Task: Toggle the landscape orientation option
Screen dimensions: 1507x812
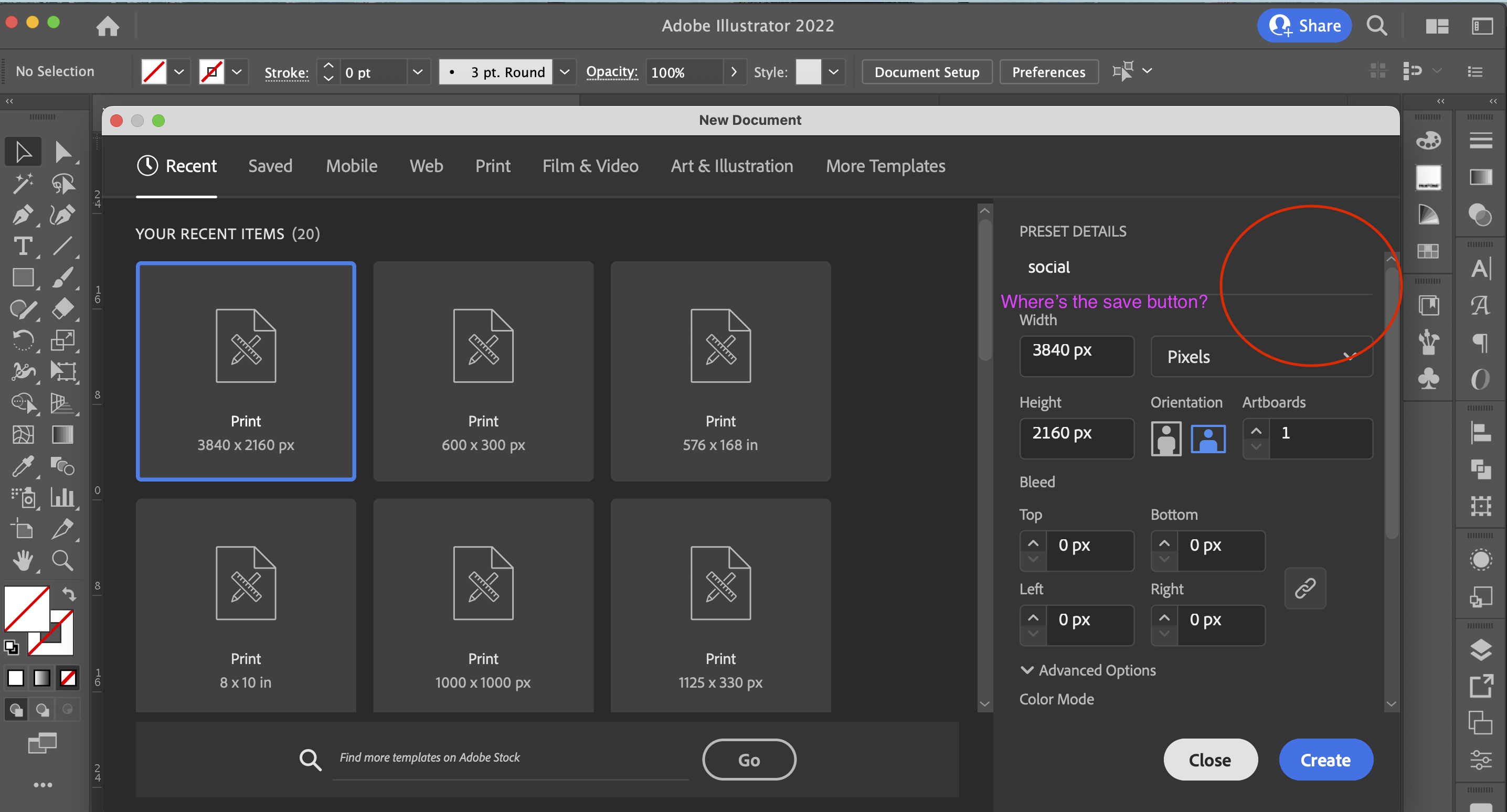Action: [x=1208, y=438]
